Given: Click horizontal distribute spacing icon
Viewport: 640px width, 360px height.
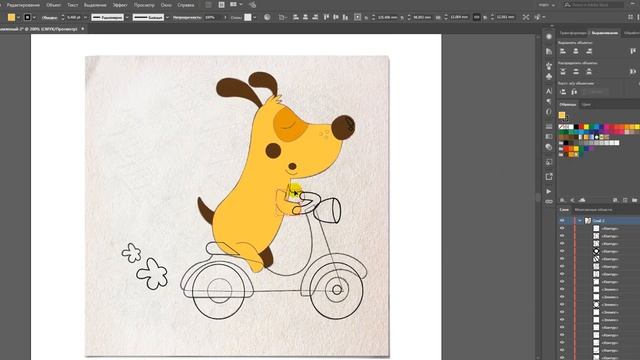Looking at the screenshot, I should pyautogui.click(x=574, y=92).
